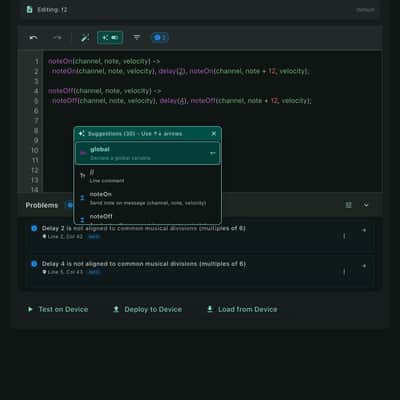Image resolution: width=400 pixels, height=400 pixels.
Task: Click the 'Load from Device' button
Action: (x=242, y=309)
